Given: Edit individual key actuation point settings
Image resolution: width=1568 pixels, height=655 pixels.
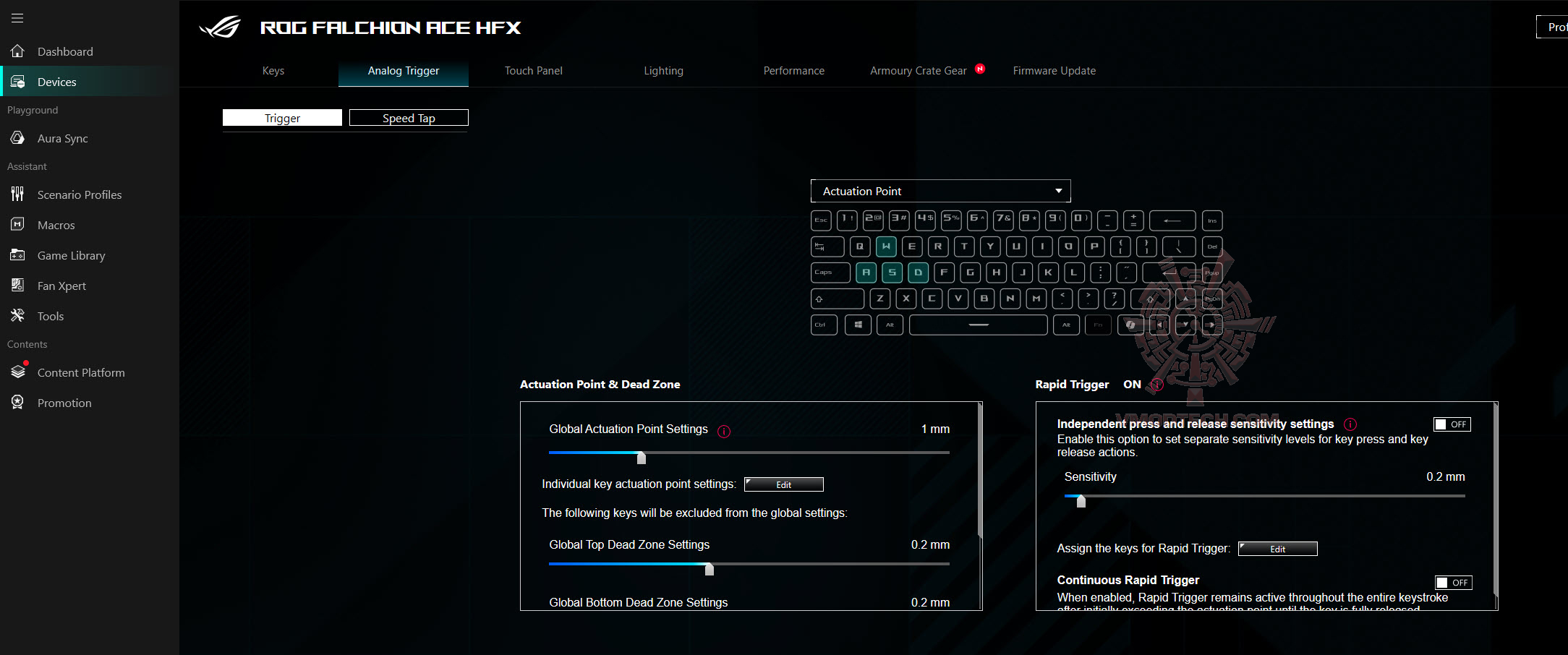Looking at the screenshot, I should click(x=784, y=484).
